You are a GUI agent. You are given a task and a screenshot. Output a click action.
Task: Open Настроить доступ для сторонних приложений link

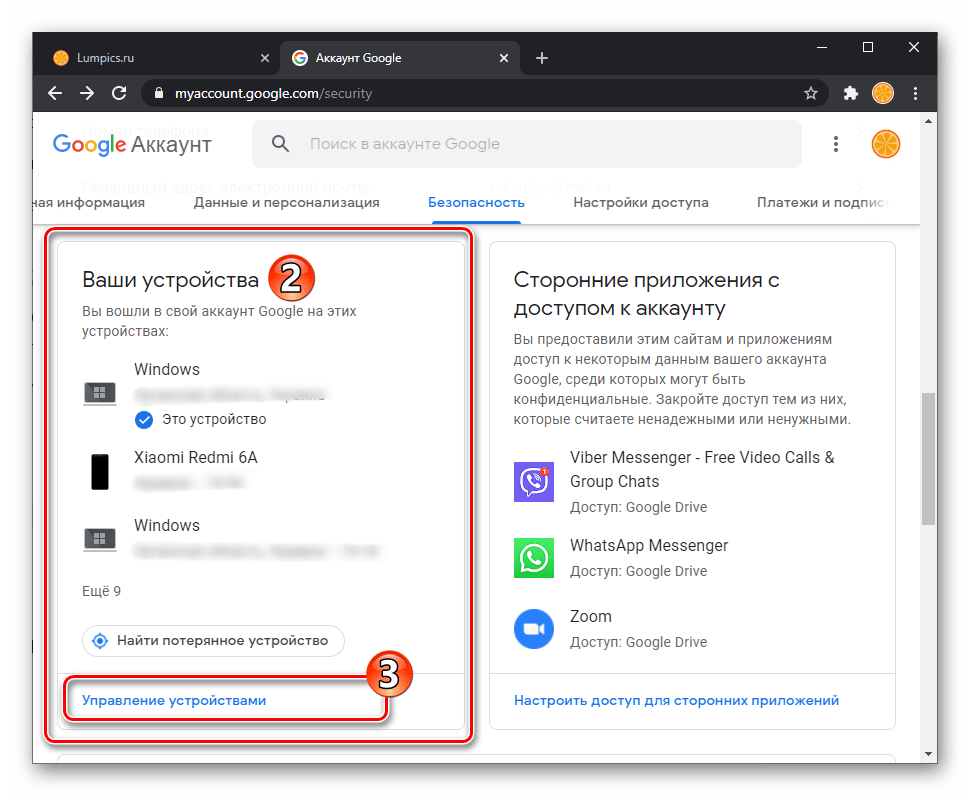(676, 701)
